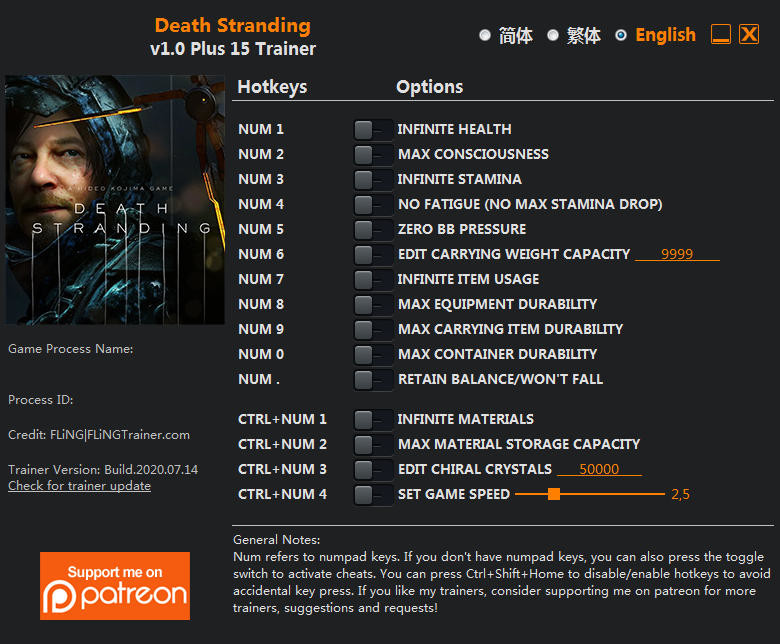
Task: Minimize the trainer window
Action: coord(721,35)
